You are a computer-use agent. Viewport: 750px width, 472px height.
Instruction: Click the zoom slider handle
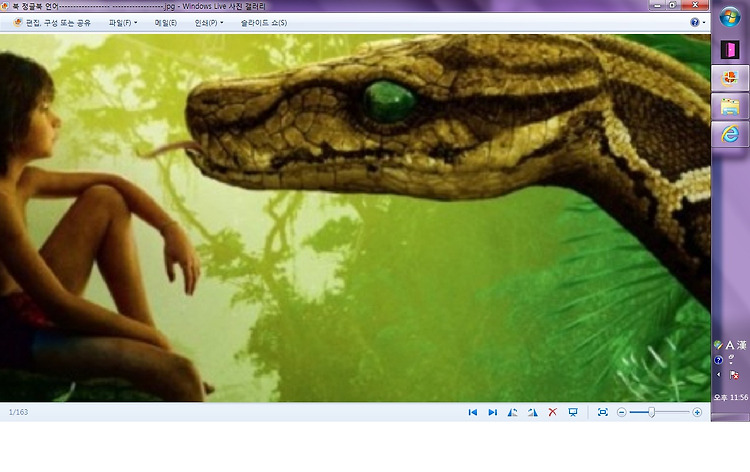pyautogui.click(x=651, y=412)
